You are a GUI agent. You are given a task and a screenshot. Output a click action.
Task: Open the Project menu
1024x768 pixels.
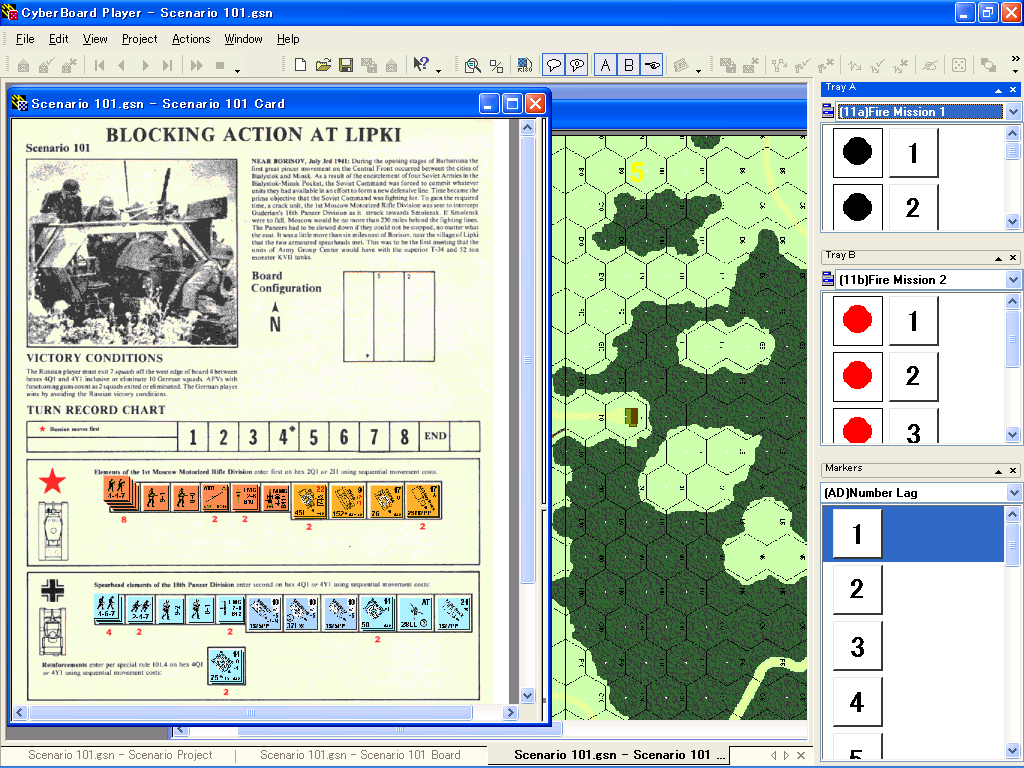coord(139,39)
